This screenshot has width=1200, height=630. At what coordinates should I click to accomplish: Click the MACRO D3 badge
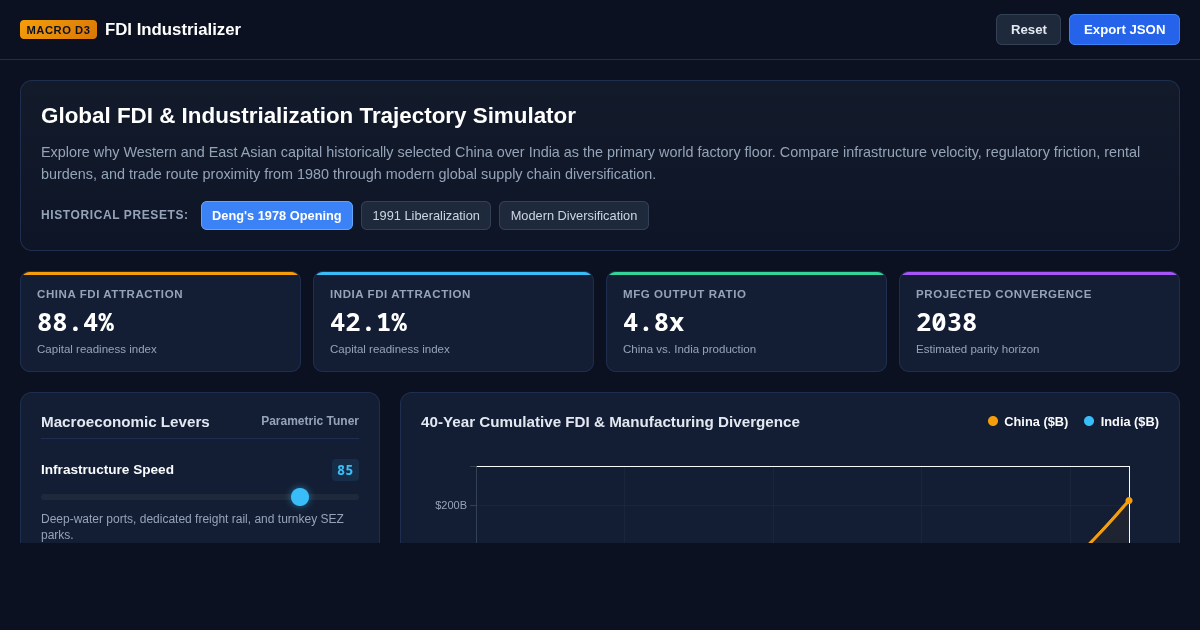[58, 30]
